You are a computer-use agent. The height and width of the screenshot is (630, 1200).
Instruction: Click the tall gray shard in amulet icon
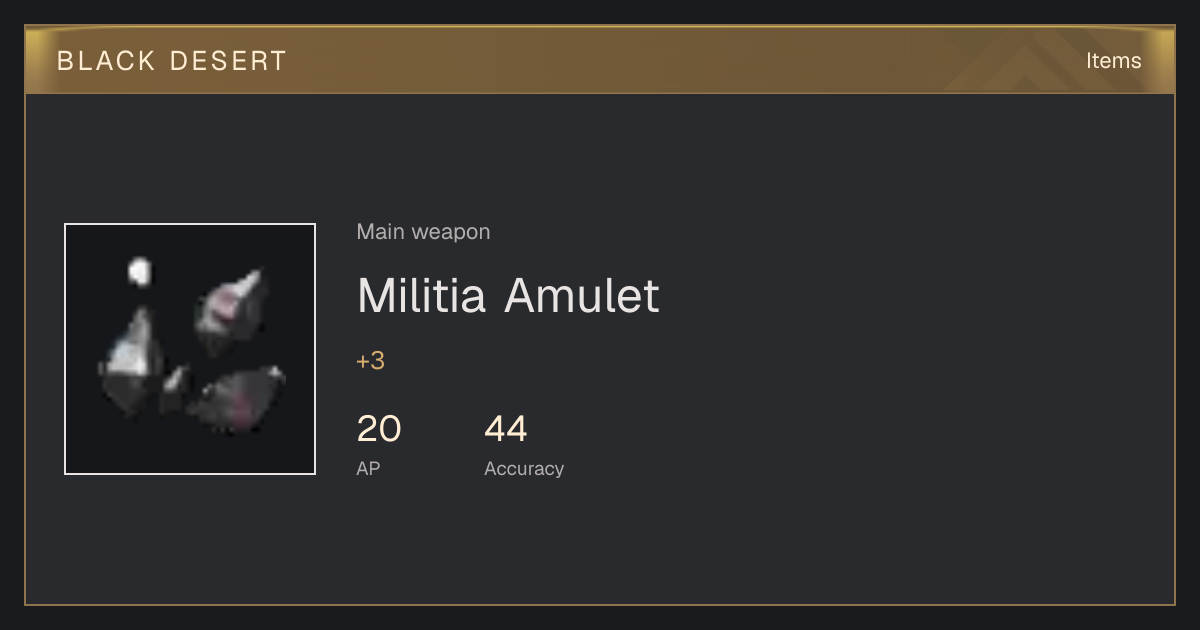tap(134, 362)
